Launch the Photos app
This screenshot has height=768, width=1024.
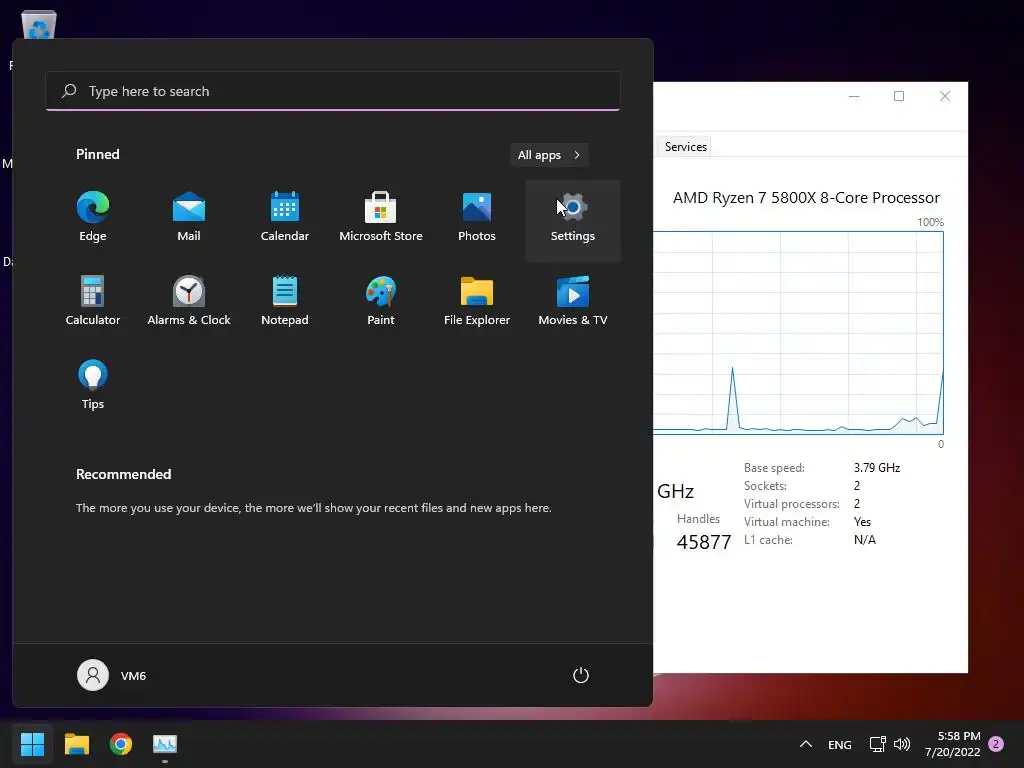[477, 217]
